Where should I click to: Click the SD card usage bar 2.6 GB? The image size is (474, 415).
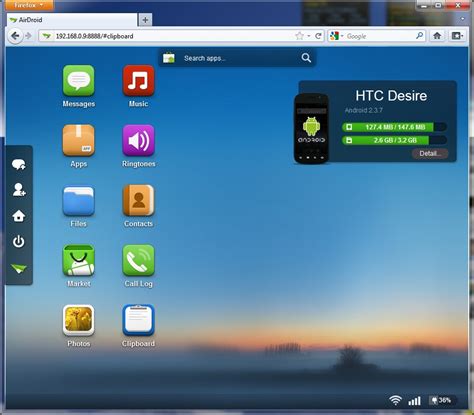pyautogui.click(x=394, y=140)
